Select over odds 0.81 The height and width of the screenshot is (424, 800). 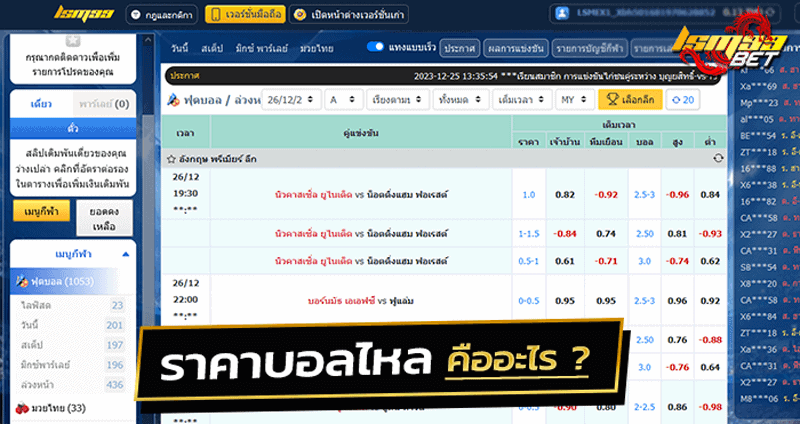[678, 234]
